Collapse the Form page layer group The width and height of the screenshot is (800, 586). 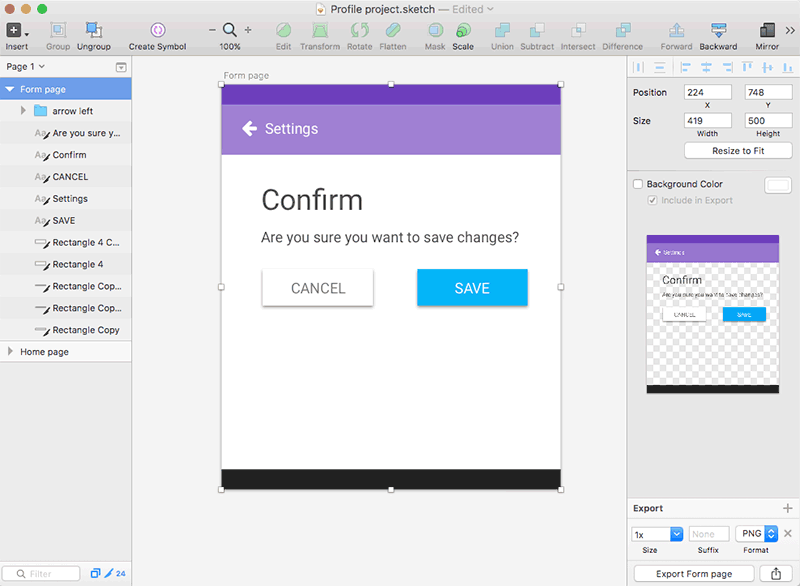point(9,88)
